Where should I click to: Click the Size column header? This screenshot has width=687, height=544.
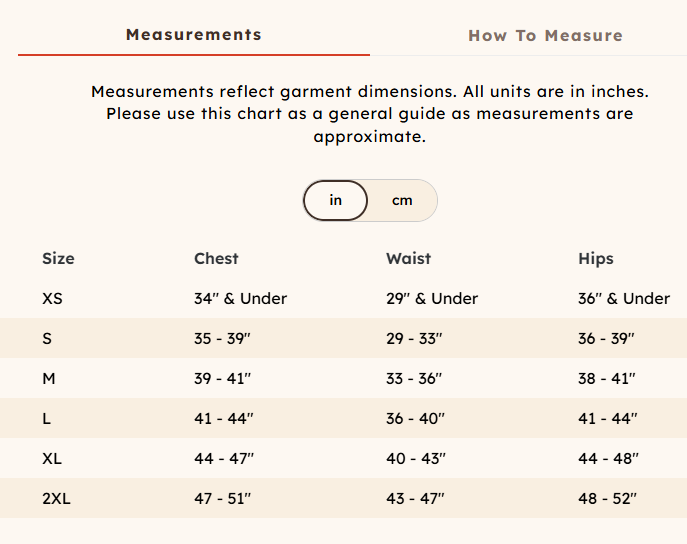pyautogui.click(x=58, y=258)
